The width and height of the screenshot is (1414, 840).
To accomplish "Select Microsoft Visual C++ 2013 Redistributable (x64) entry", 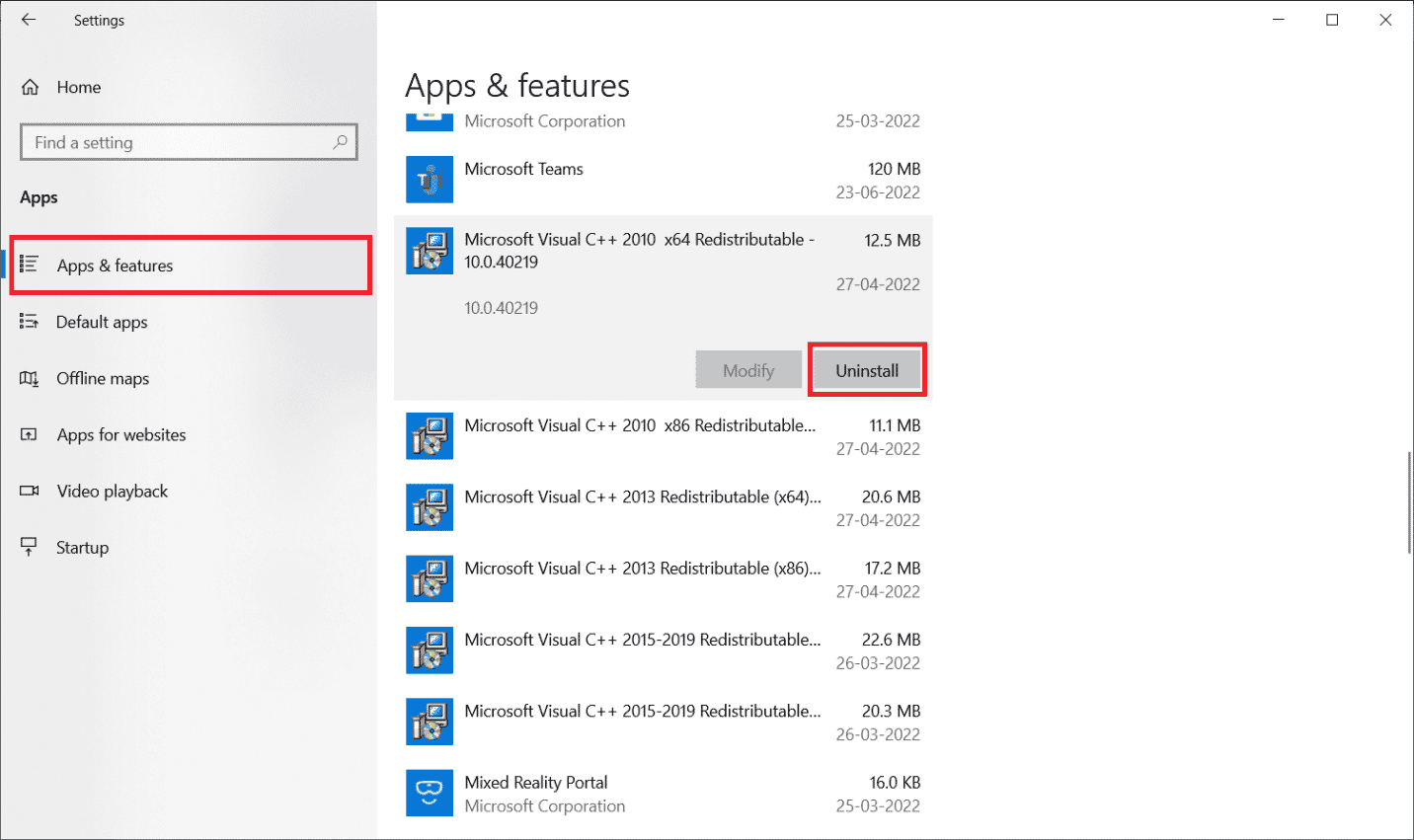I will [664, 507].
